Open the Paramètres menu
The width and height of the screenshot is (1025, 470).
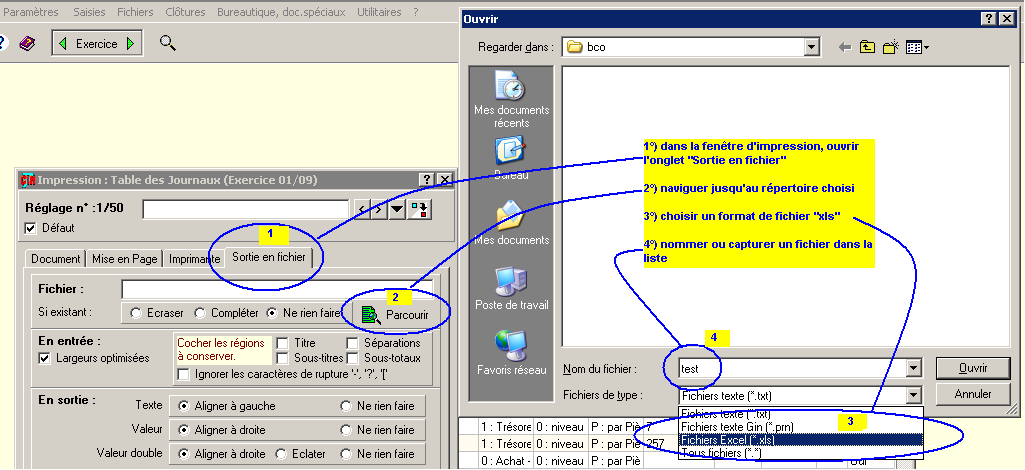(x=31, y=12)
